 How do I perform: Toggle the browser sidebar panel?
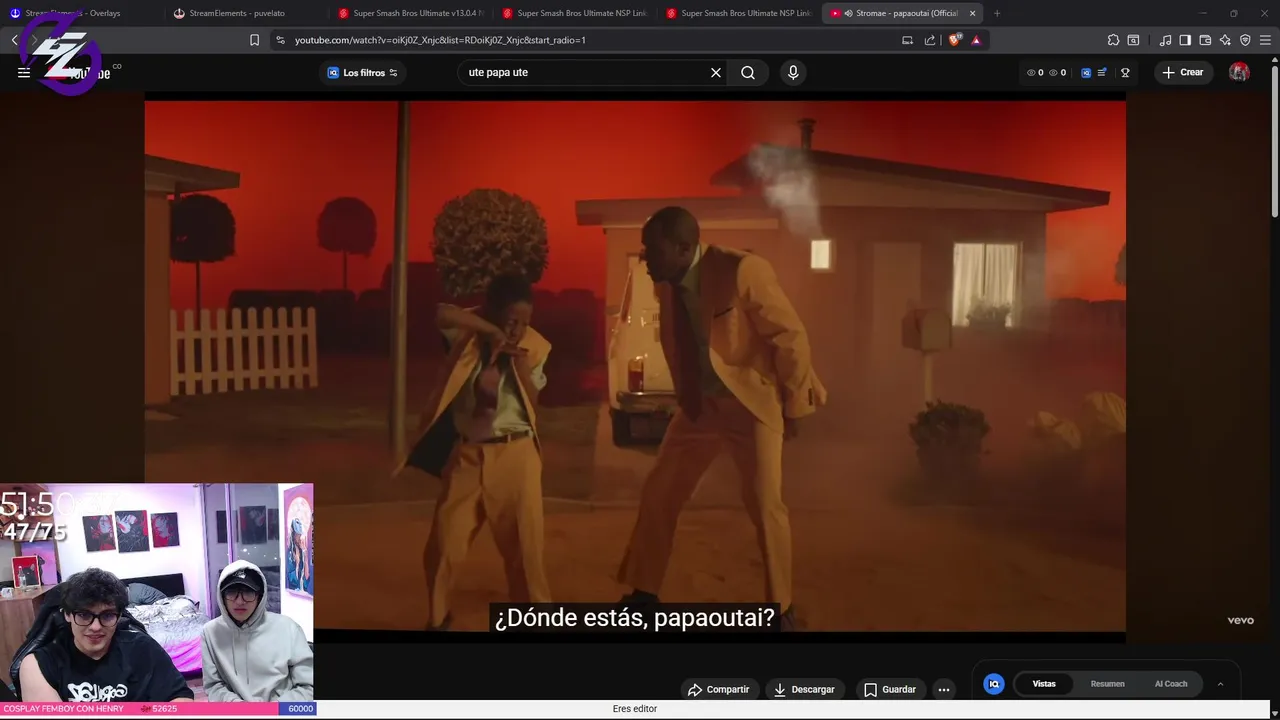[x=1185, y=40]
